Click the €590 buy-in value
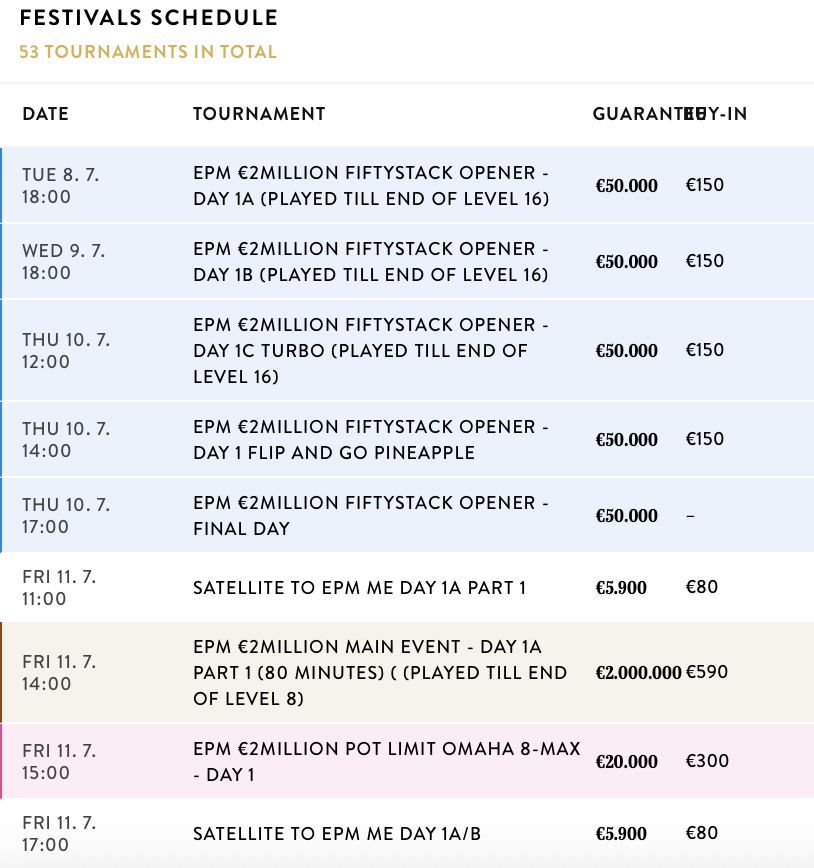Viewport: 814px width, 868px height. click(707, 672)
